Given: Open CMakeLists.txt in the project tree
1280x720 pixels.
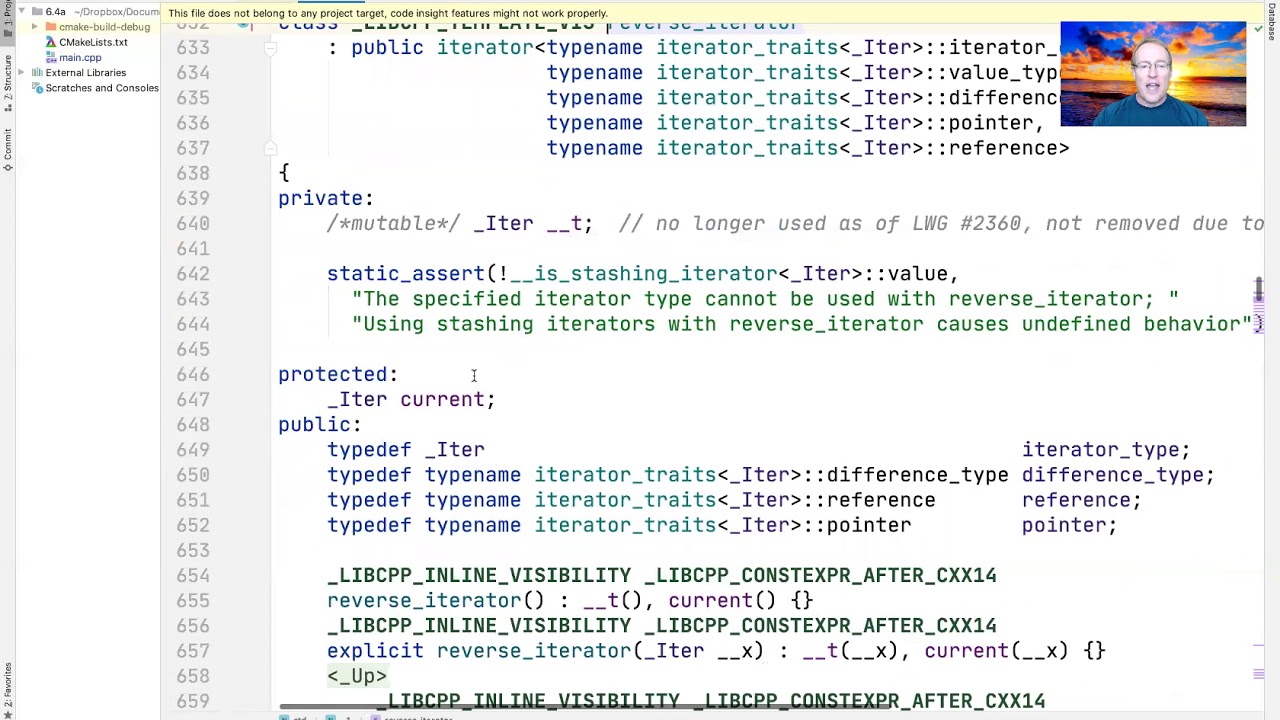Looking at the screenshot, I should (93, 42).
